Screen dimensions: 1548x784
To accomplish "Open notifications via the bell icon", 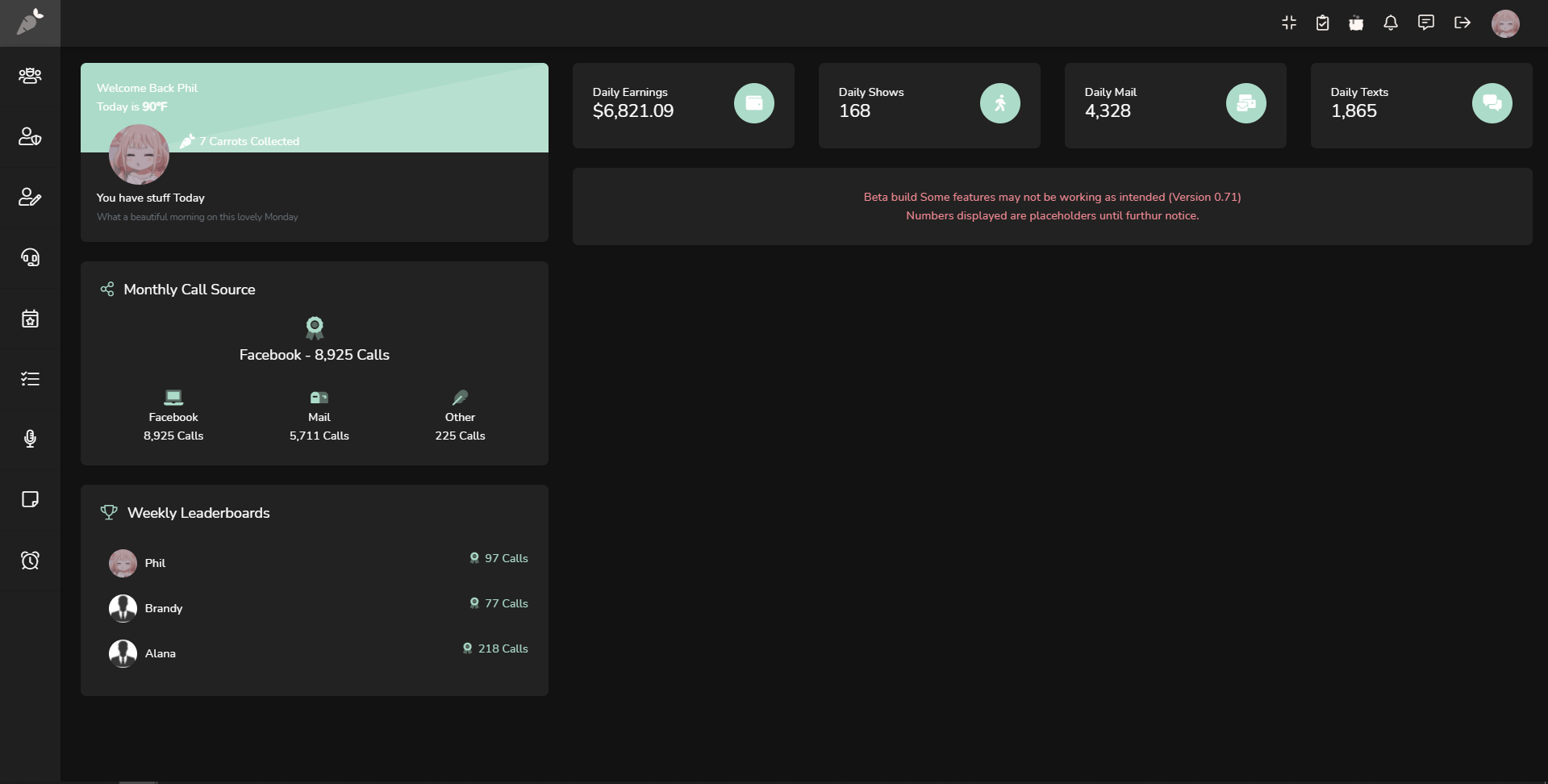I will point(1390,22).
